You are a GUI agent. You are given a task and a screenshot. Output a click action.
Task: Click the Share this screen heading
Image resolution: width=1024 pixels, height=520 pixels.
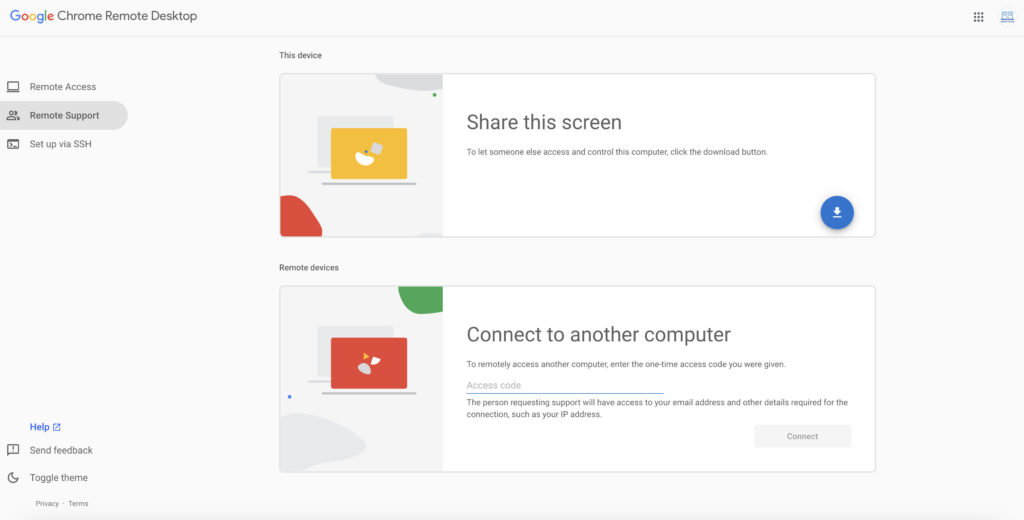click(544, 122)
